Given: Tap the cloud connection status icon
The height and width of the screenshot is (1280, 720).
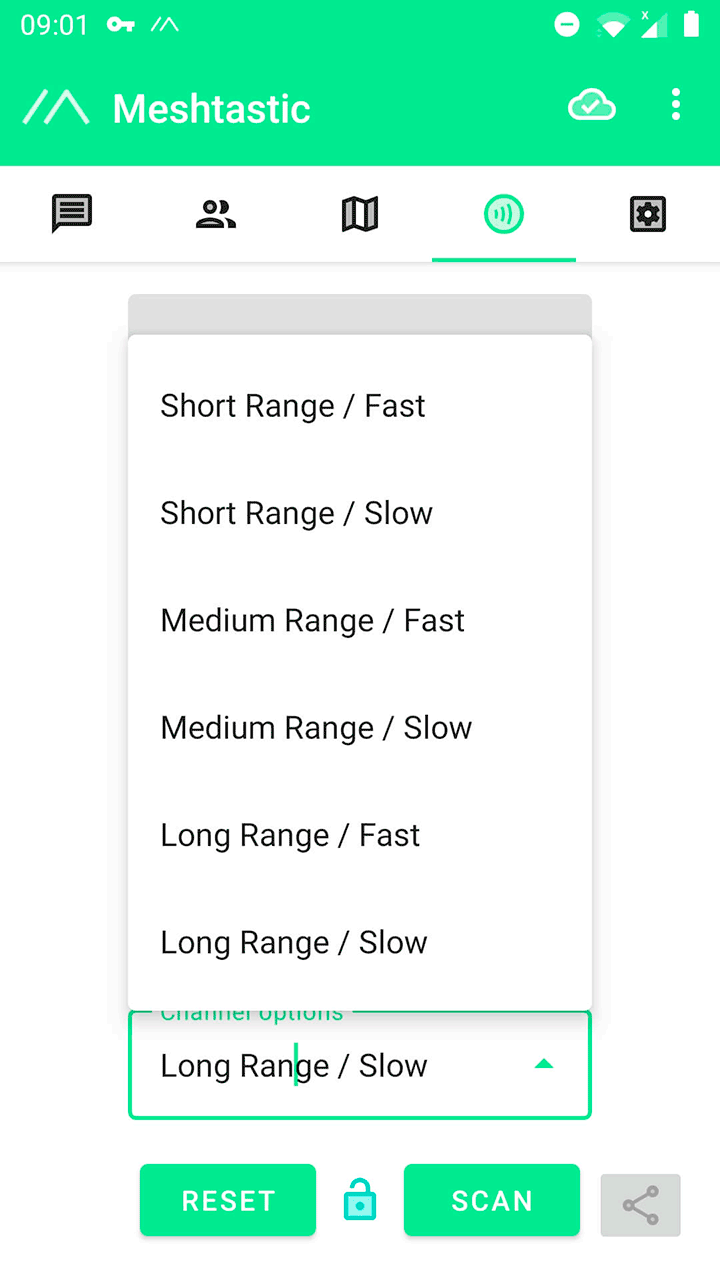Looking at the screenshot, I should [591, 105].
